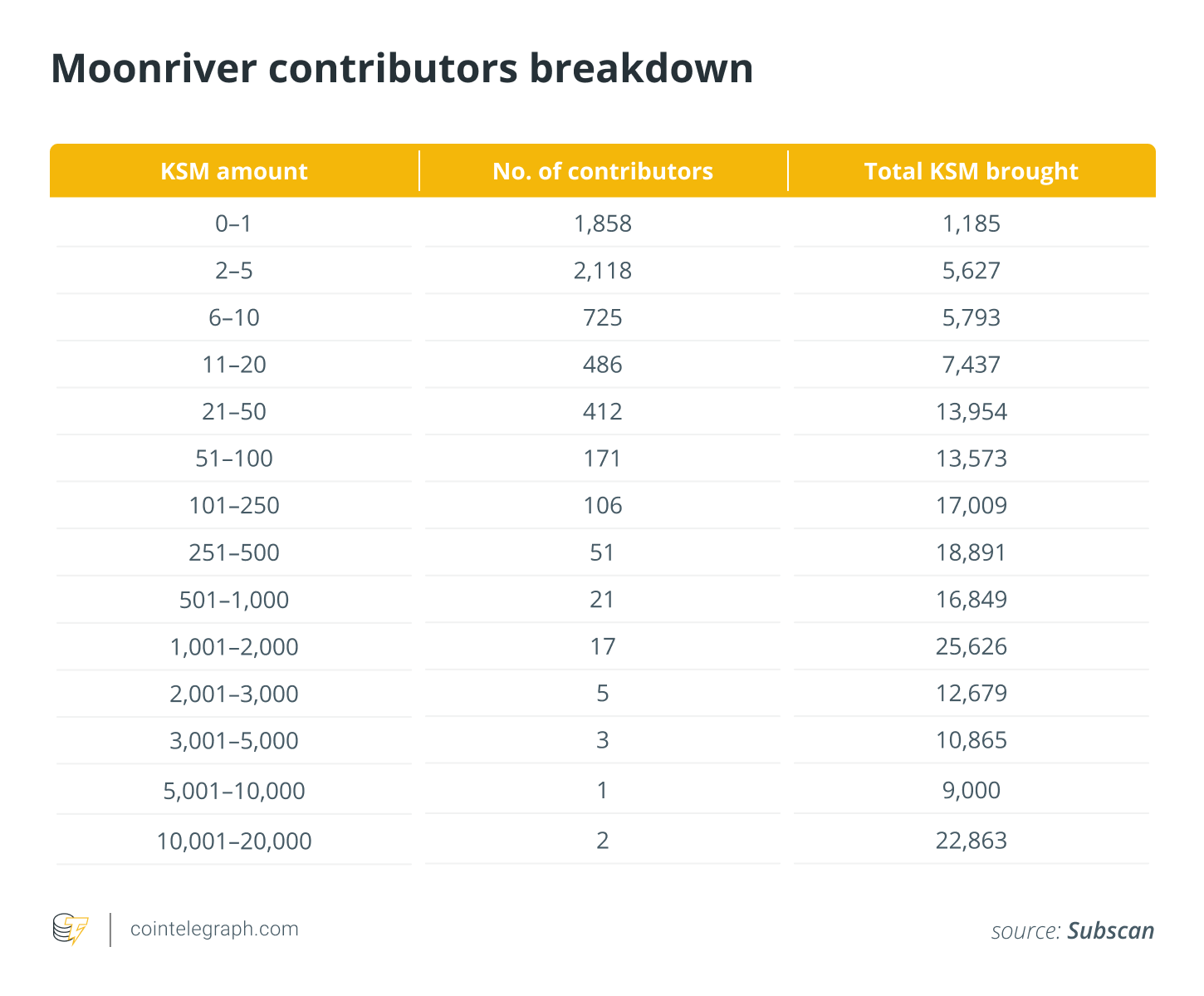This screenshot has width=1204, height=996.
Task: Select the 51–100 KSM range cell
Action: (x=234, y=459)
